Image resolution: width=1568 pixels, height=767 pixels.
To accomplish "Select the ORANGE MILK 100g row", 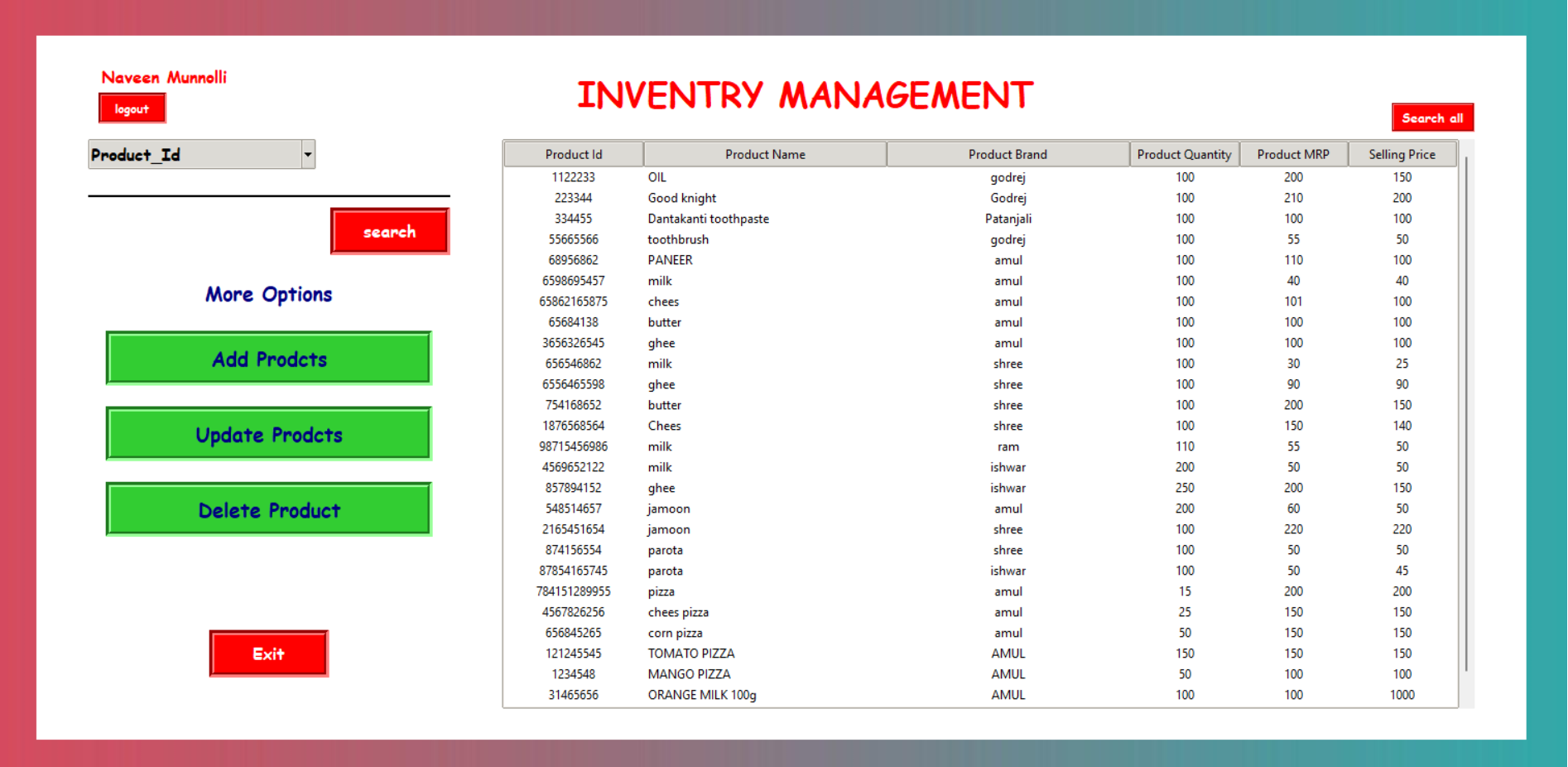I will (980, 695).
